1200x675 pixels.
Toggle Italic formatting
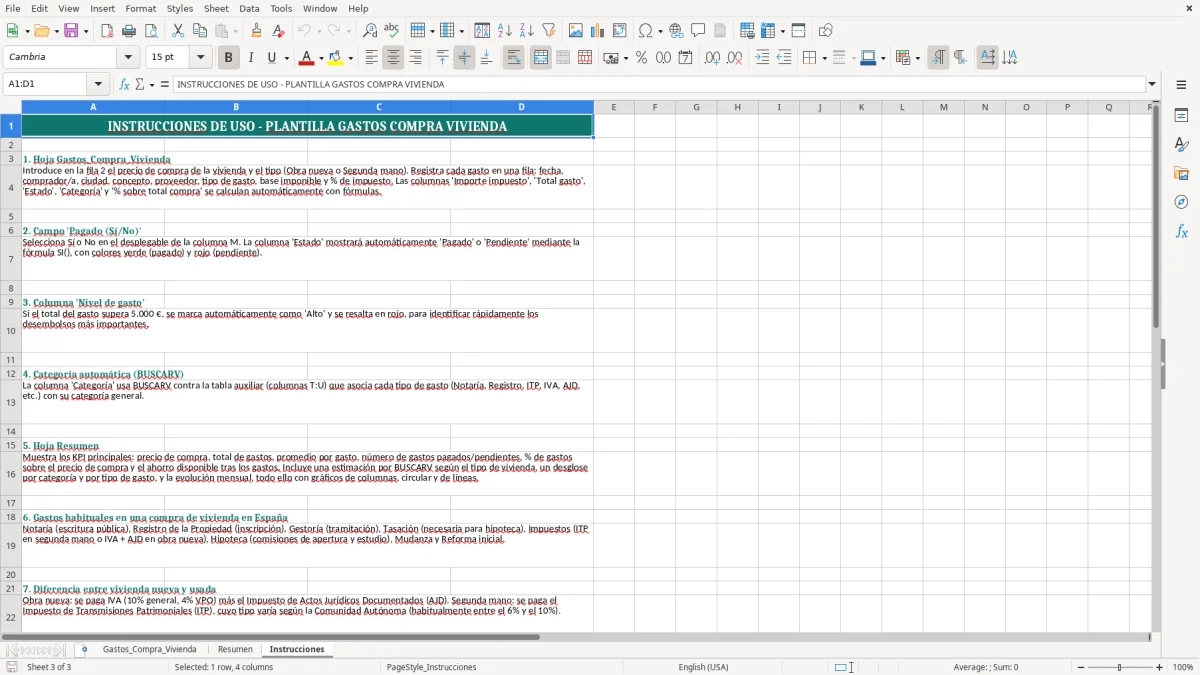click(250, 58)
